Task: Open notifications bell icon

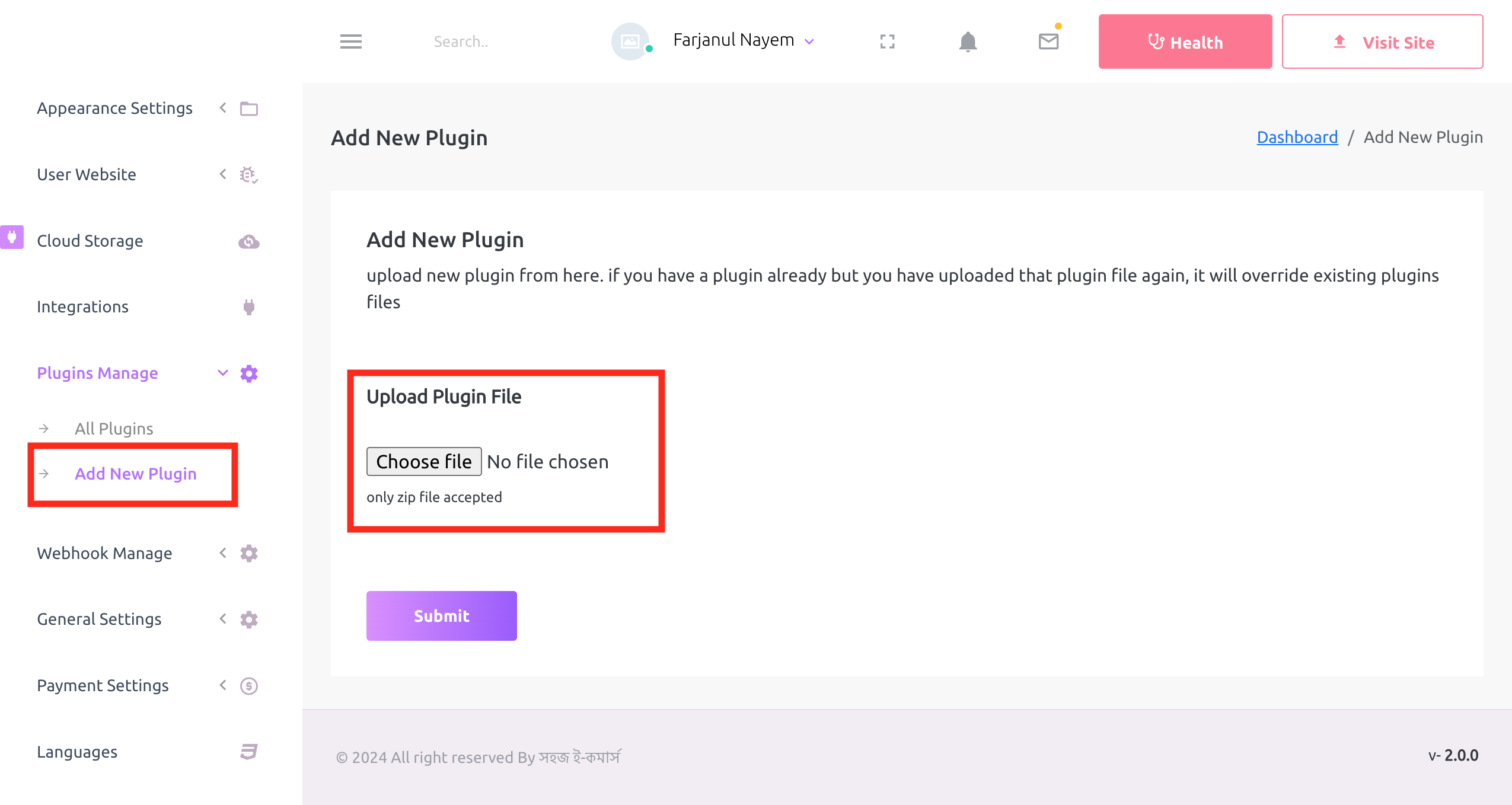Action: click(968, 41)
